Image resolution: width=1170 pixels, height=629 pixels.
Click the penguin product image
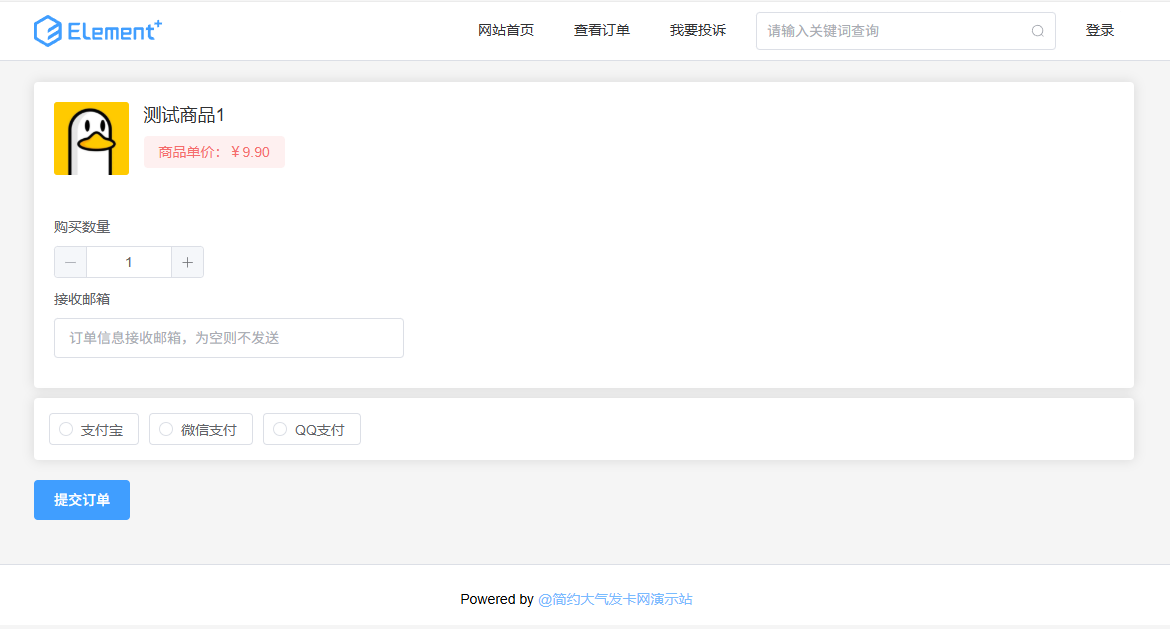[91, 138]
